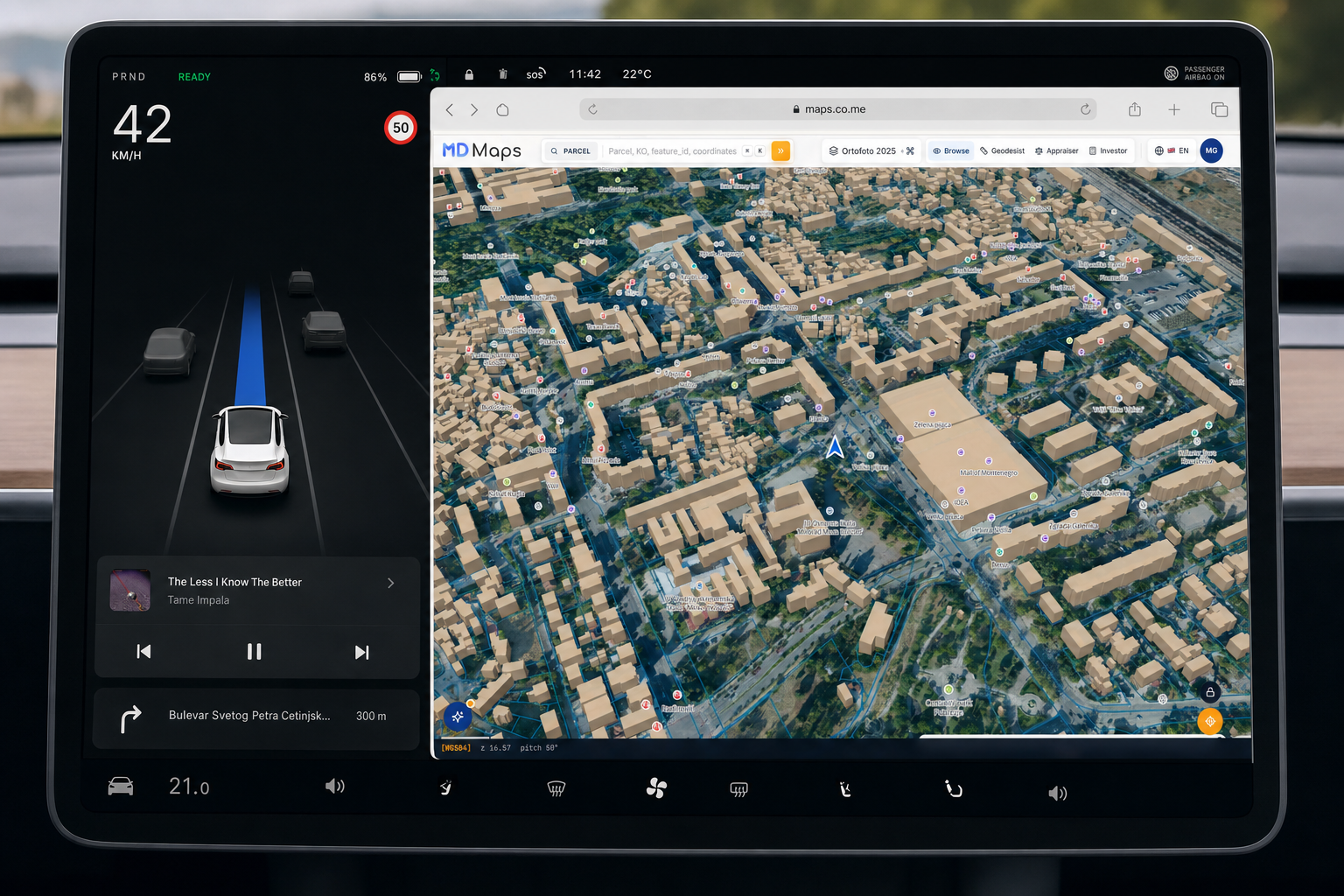
Task: Focus the Parcel, KO, feature_id search field
Action: pyautogui.click(x=672, y=150)
